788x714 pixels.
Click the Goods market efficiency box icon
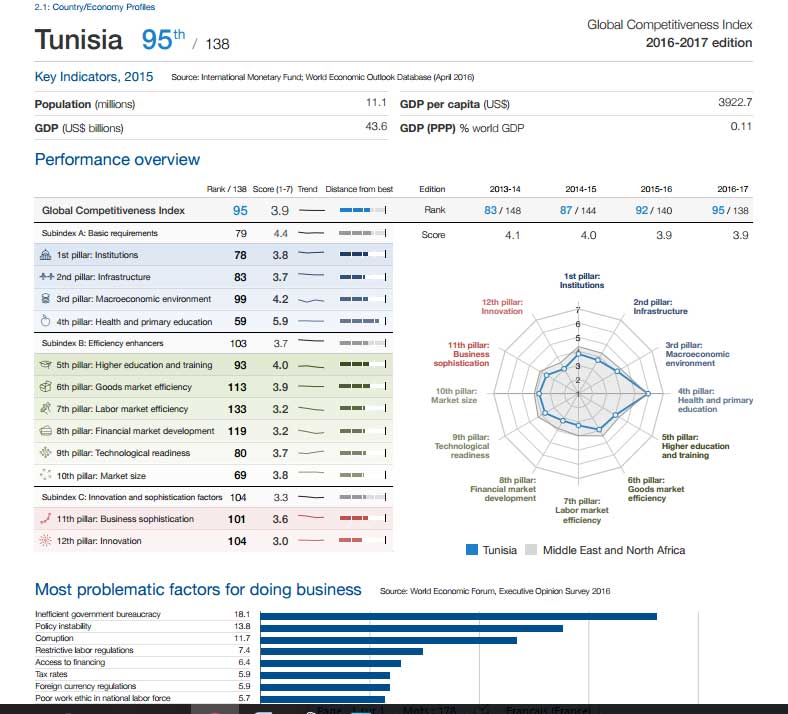click(x=45, y=386)
